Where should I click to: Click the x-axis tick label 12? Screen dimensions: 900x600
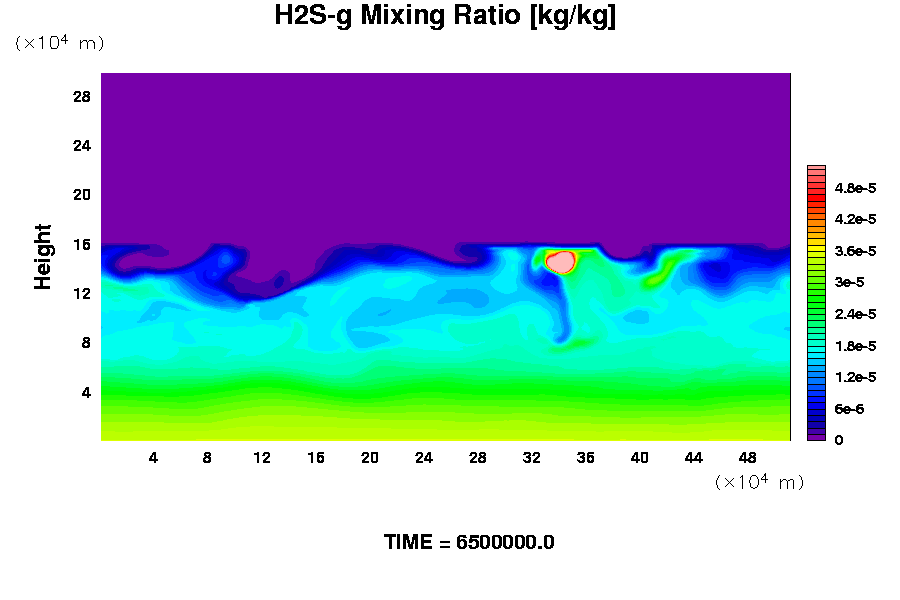(x=261, y=458)
